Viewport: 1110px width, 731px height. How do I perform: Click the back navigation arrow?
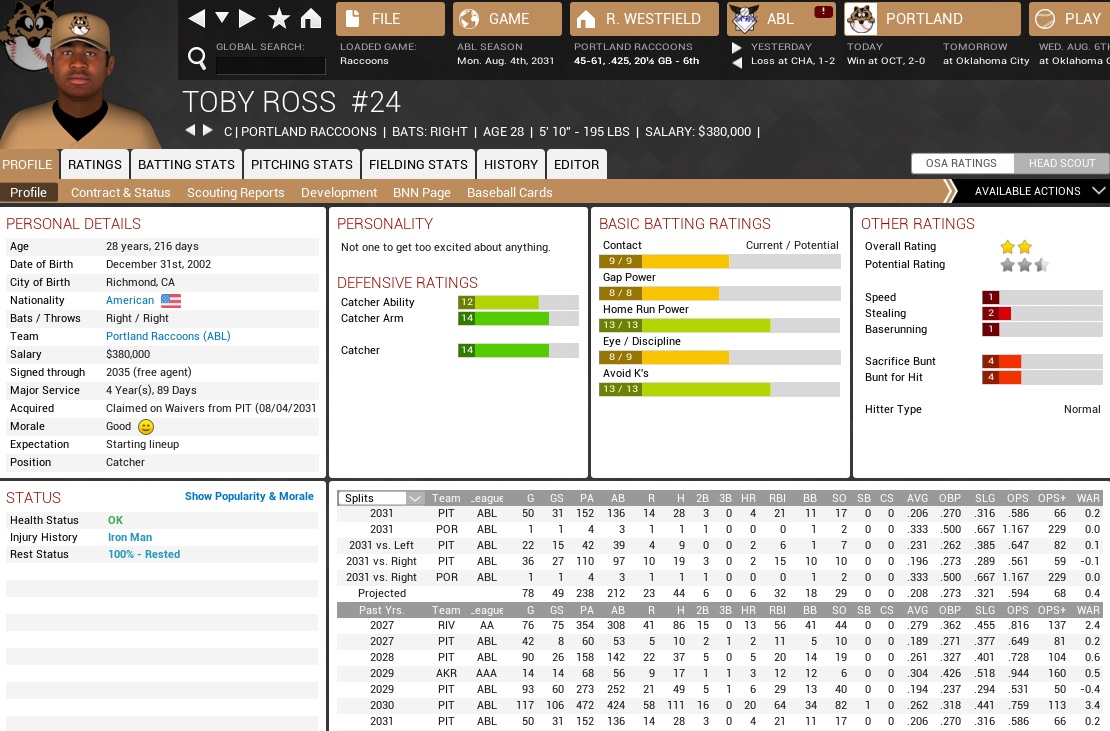coord(197,19)
